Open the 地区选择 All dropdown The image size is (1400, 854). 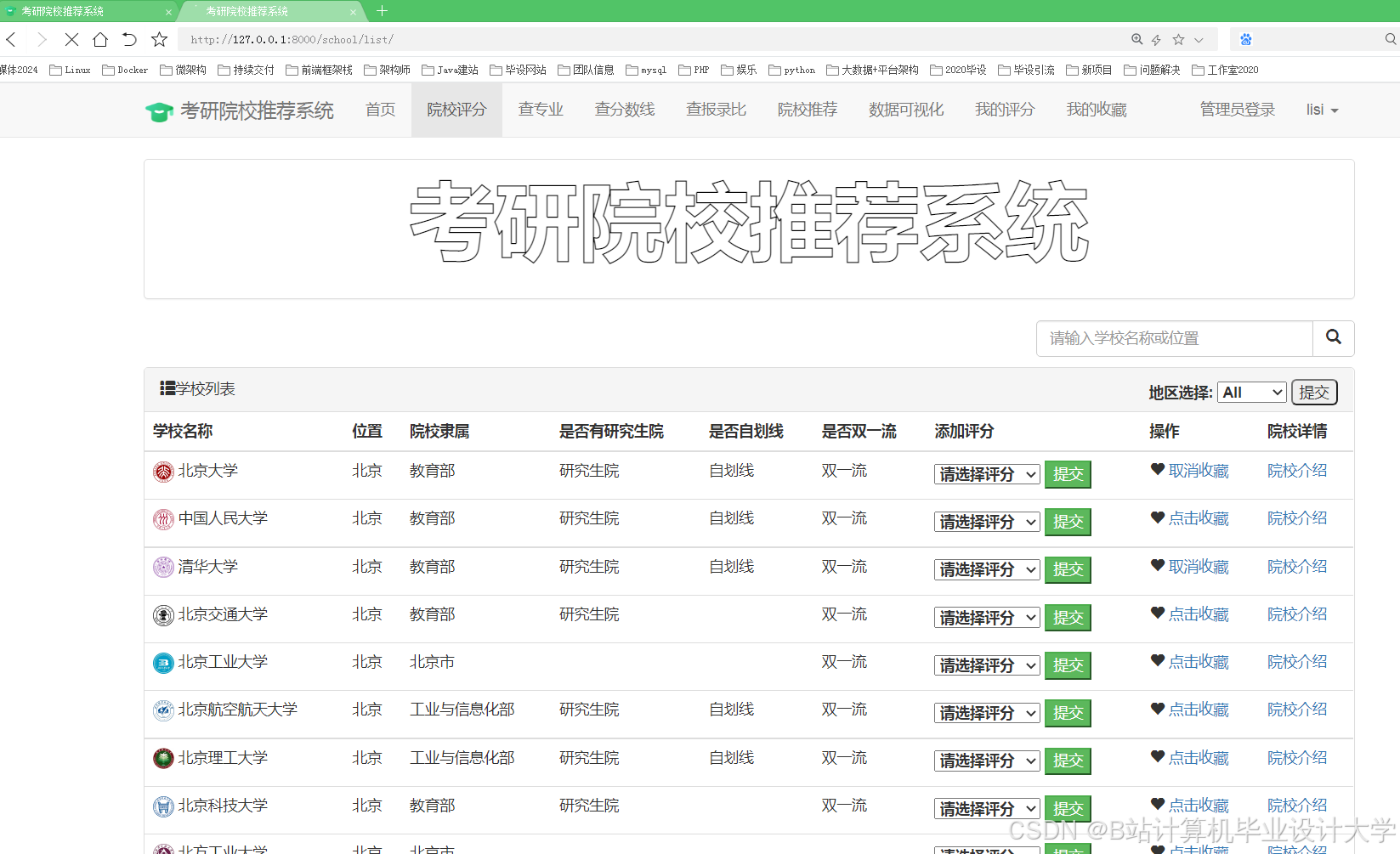(1251, 392)
